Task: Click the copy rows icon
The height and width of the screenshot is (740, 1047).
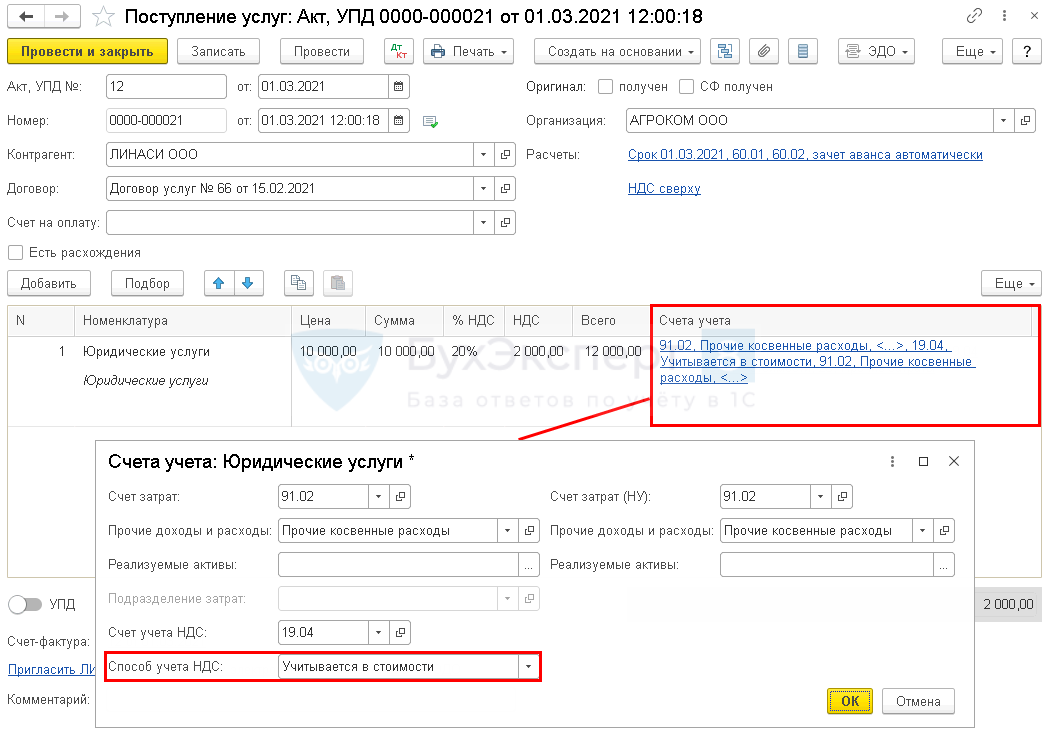Action: click(298, 283)
